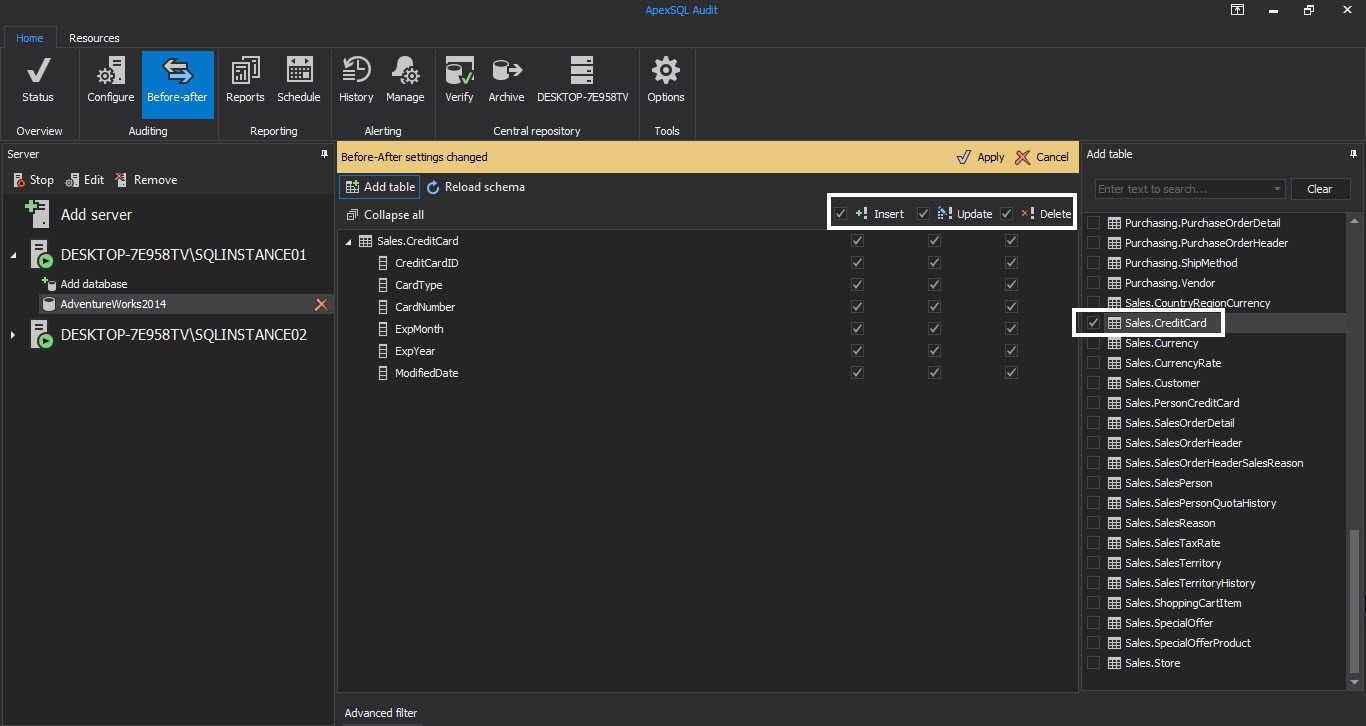Open the Schedule reporting tool

click(x=299, y=81)
